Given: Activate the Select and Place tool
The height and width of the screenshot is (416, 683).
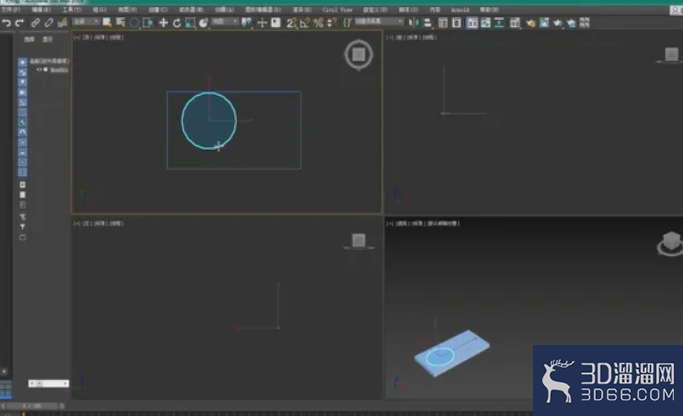Looking at the screenshot, I should (203, 23).
